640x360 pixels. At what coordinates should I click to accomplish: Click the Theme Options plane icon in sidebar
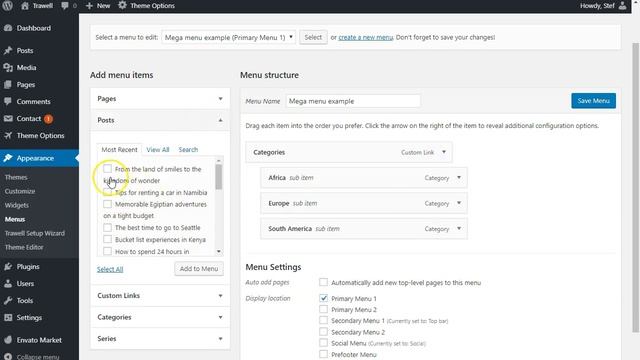tap(8, 136)
